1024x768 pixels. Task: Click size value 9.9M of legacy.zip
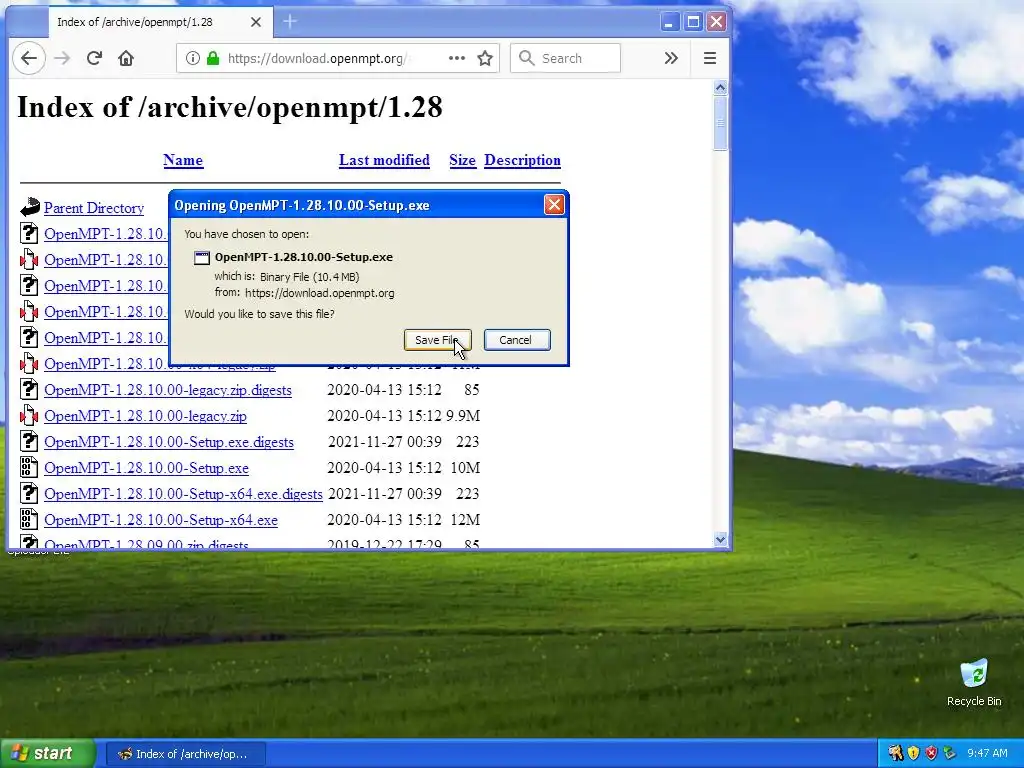coord(463,416)
